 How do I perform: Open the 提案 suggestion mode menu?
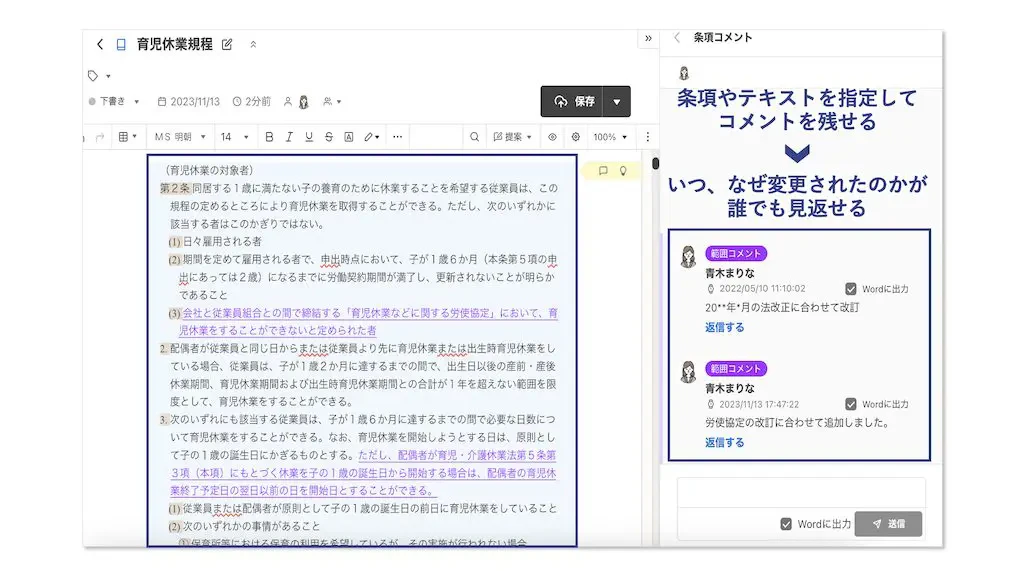(x=513, y=137)
